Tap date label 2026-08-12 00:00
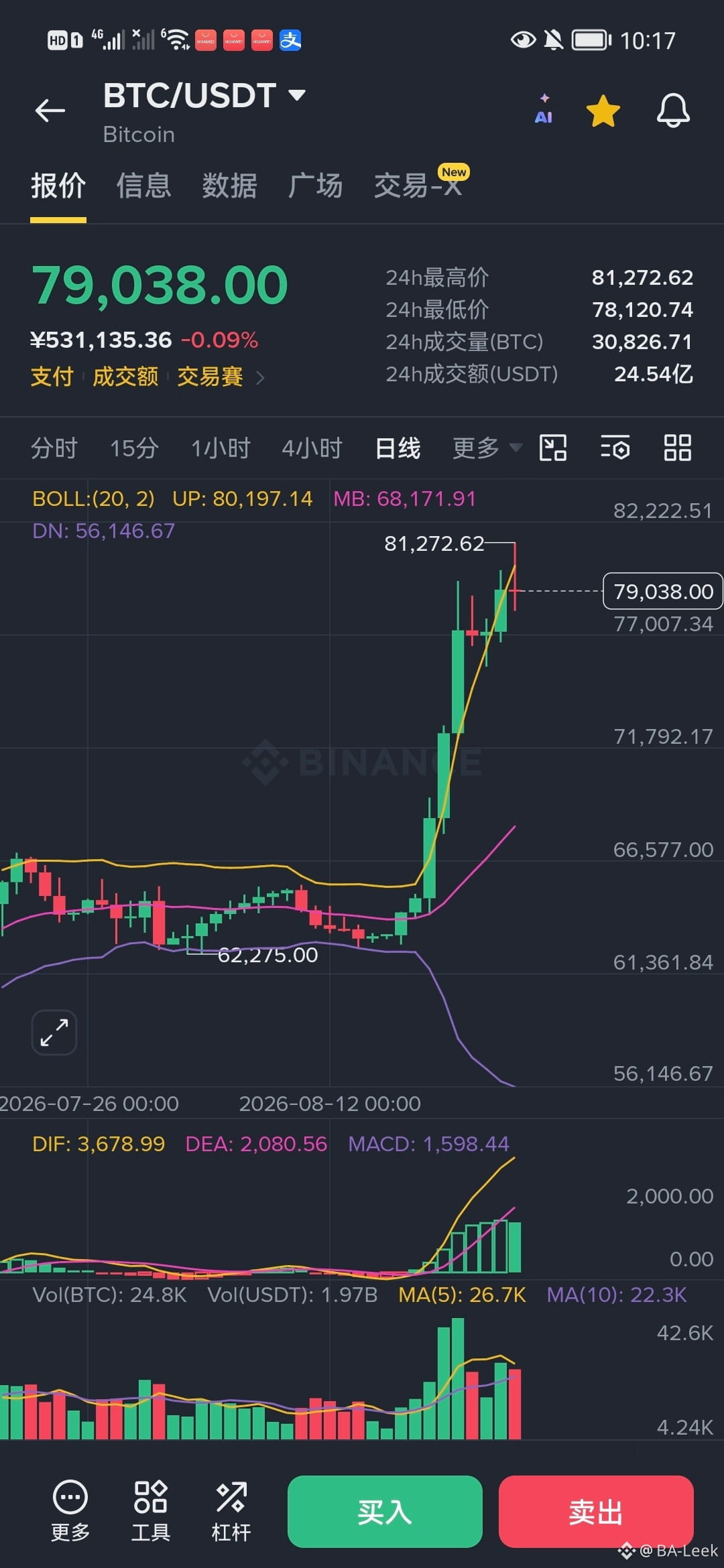Image resolution: width=724 pixels, height=1568 pixels. tap(330, 1104)
